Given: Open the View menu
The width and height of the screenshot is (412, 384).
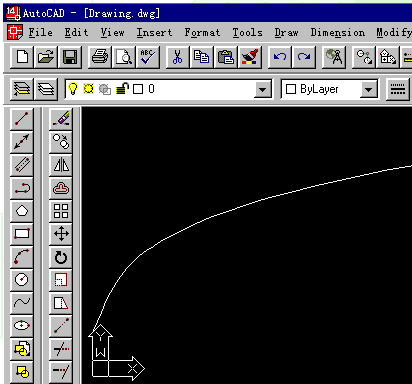Looking at the screenshot, I should tap(112, 32).
